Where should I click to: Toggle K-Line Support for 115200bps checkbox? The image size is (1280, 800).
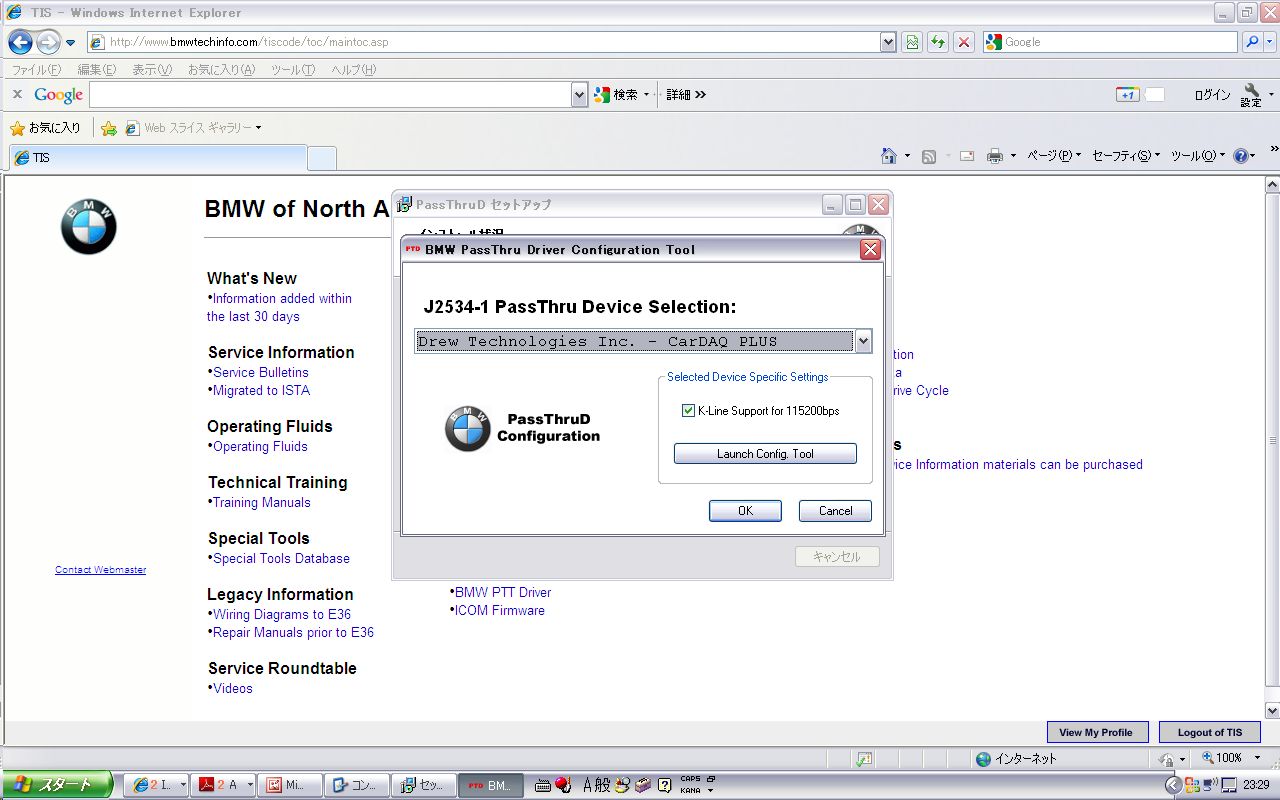tap(688, 411)
